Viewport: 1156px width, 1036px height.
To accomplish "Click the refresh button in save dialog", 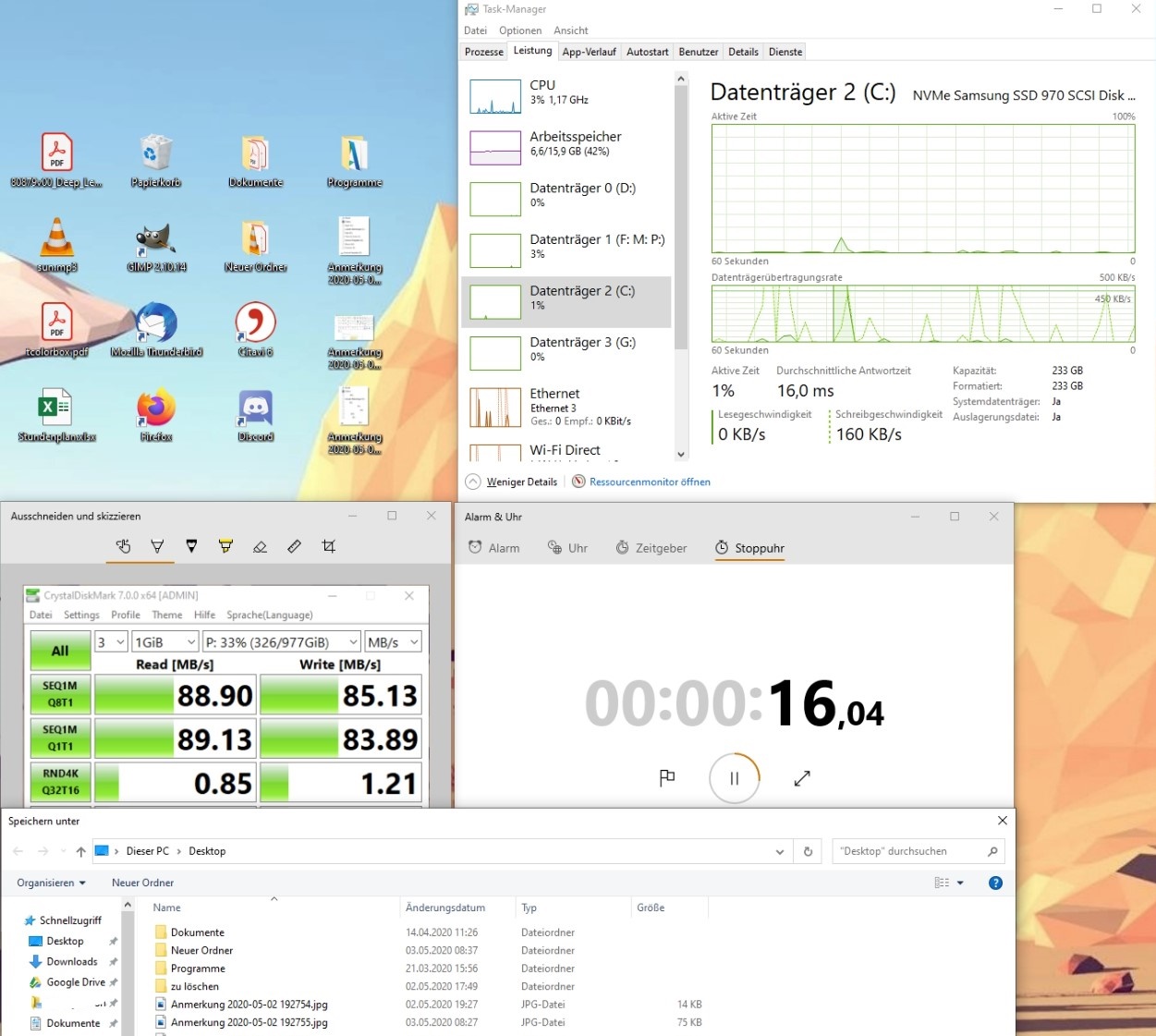I will (x=808, y=851).
